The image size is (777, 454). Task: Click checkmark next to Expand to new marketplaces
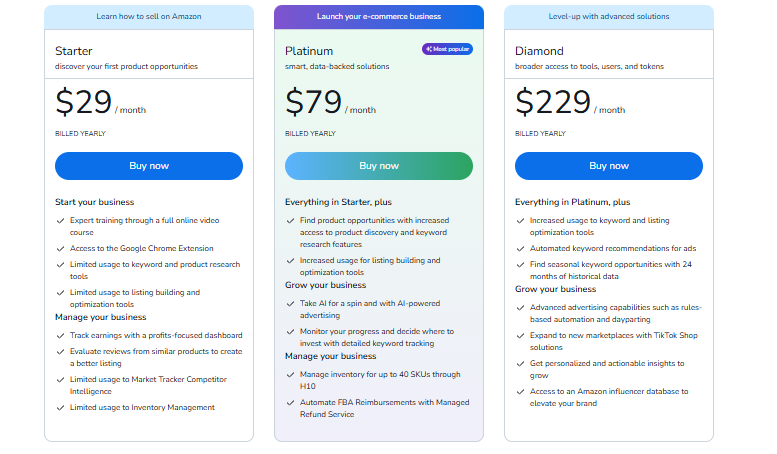pyautogui.click(x=520, y=336)
